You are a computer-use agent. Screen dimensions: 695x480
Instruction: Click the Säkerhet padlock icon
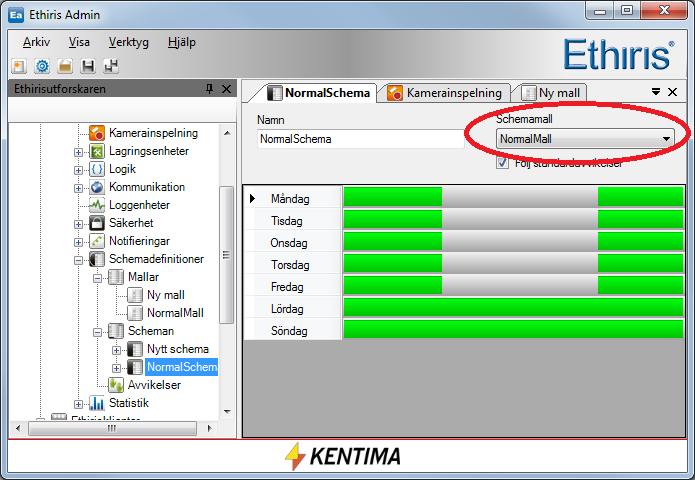97,223
